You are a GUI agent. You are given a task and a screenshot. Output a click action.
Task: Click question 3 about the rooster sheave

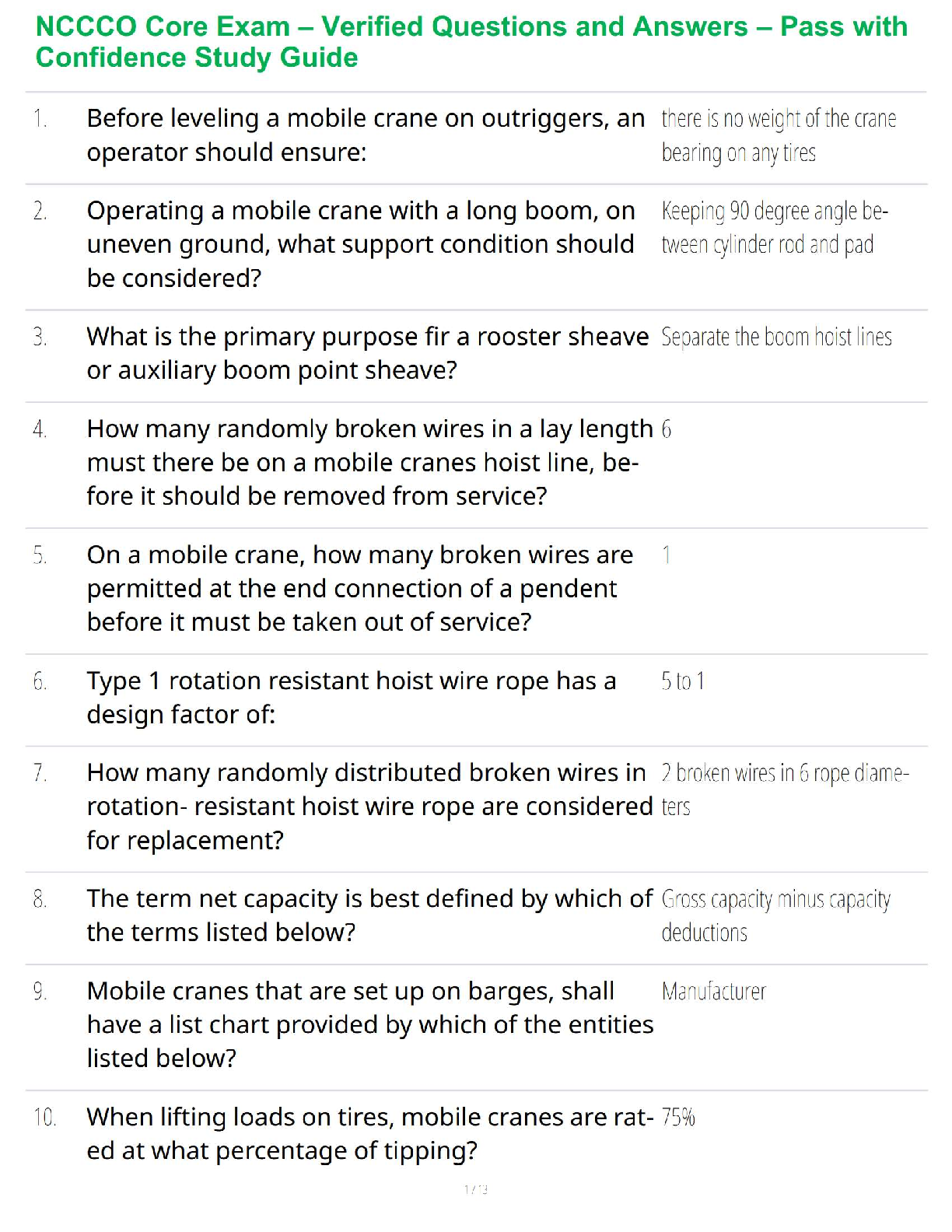367,353
